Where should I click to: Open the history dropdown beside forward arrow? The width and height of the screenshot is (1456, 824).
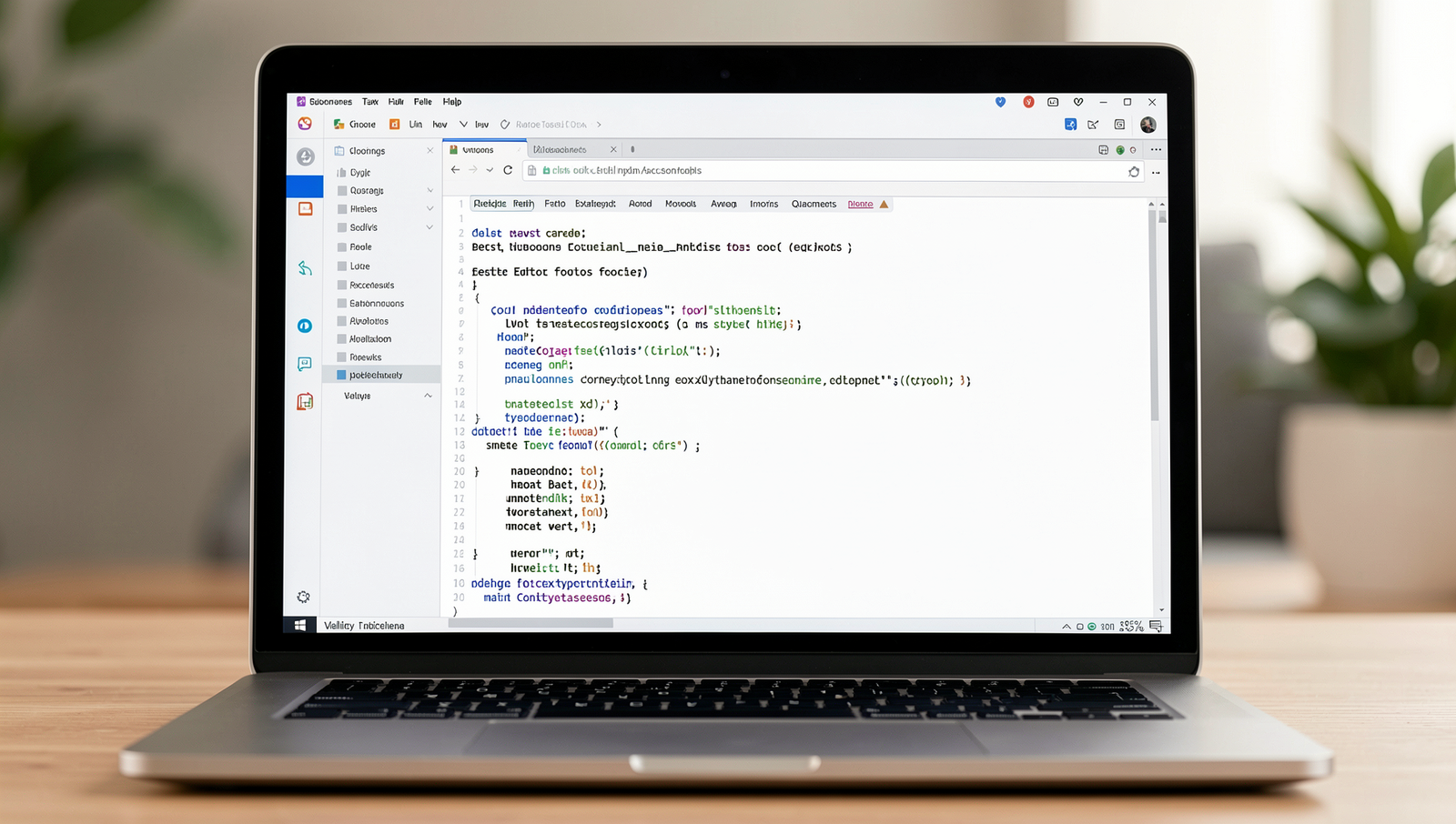[490, 170]
